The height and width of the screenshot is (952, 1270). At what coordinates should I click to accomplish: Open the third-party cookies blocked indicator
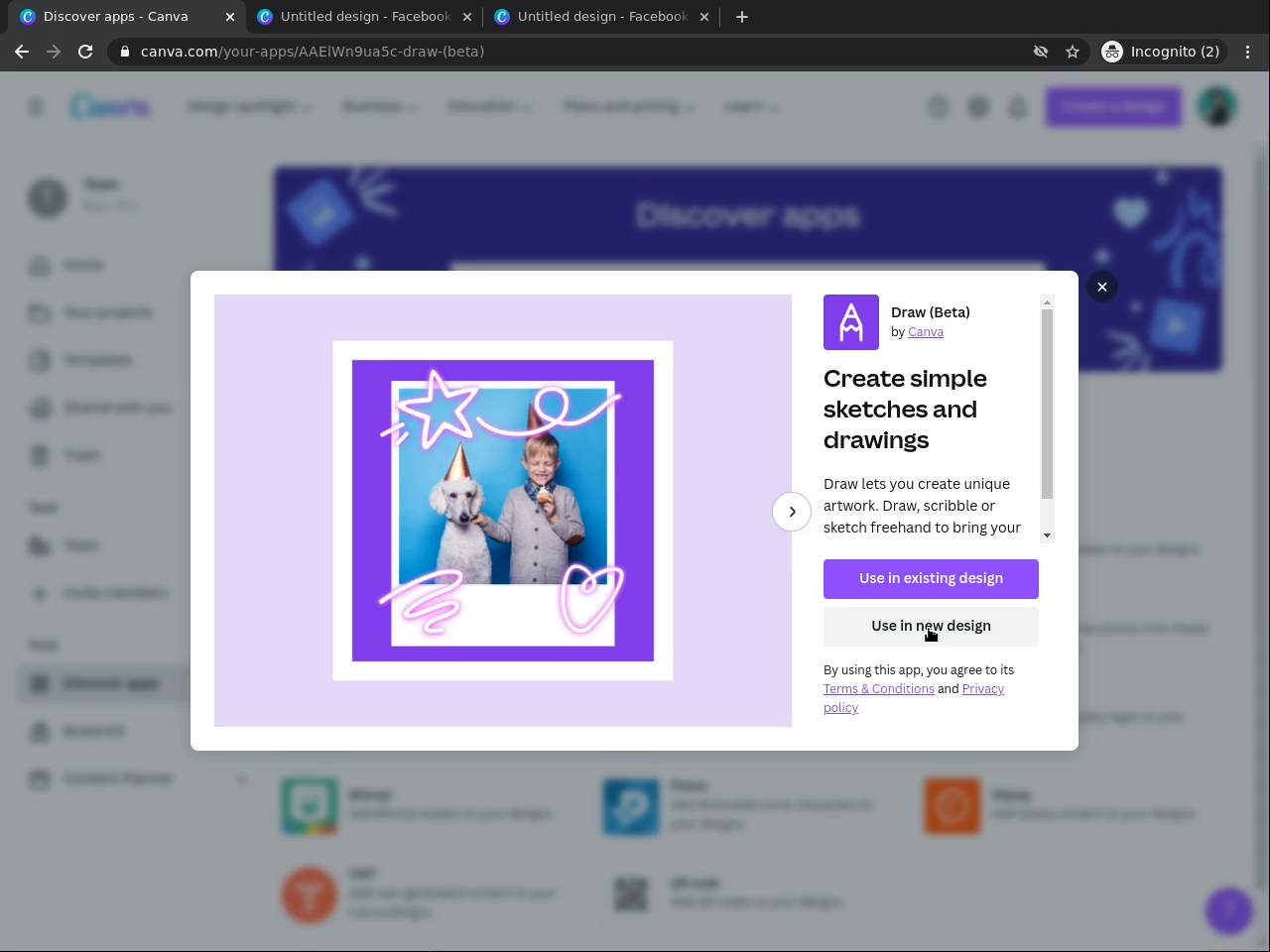click(1041, 52)
